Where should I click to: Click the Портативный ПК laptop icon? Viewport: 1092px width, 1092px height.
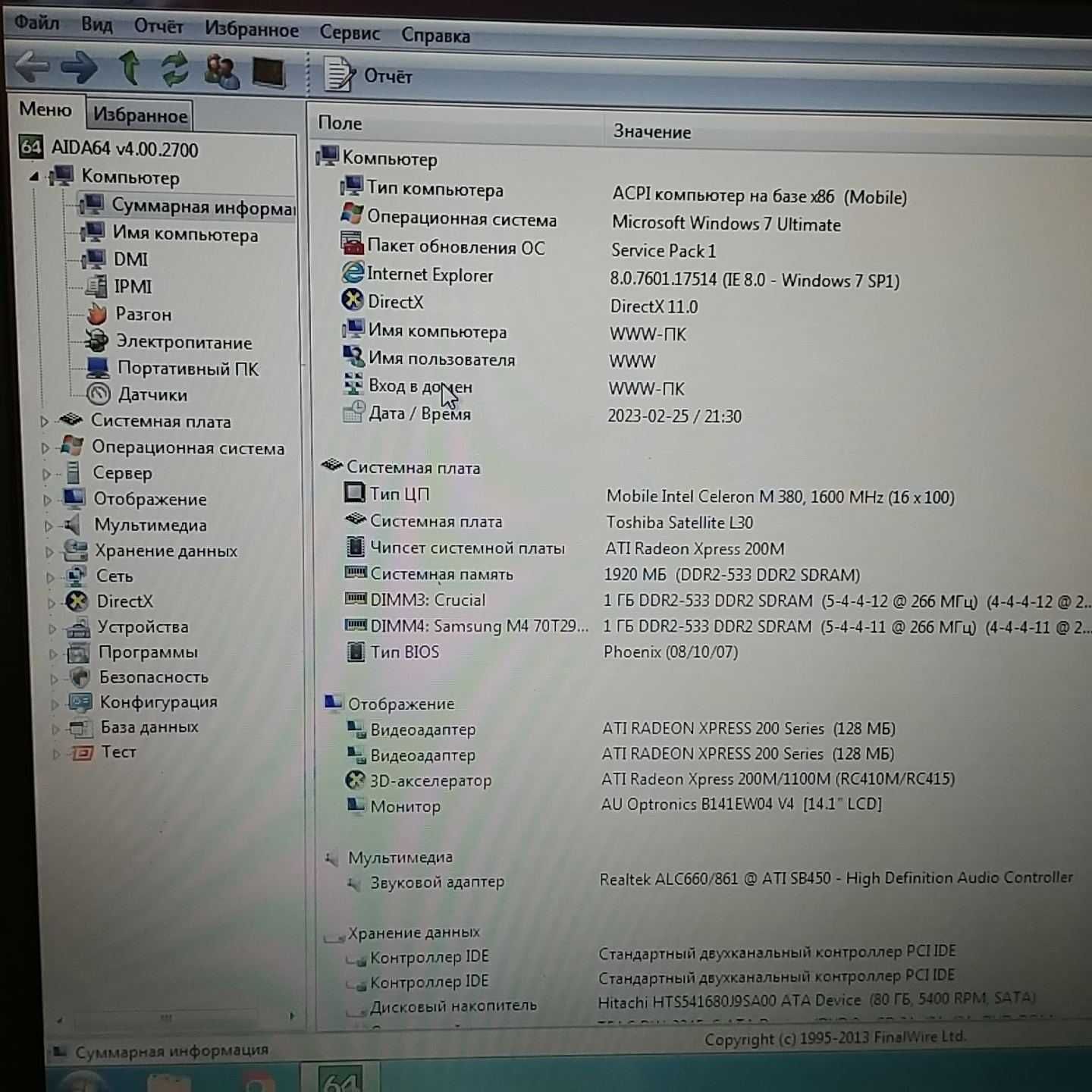tap(98, 368)
